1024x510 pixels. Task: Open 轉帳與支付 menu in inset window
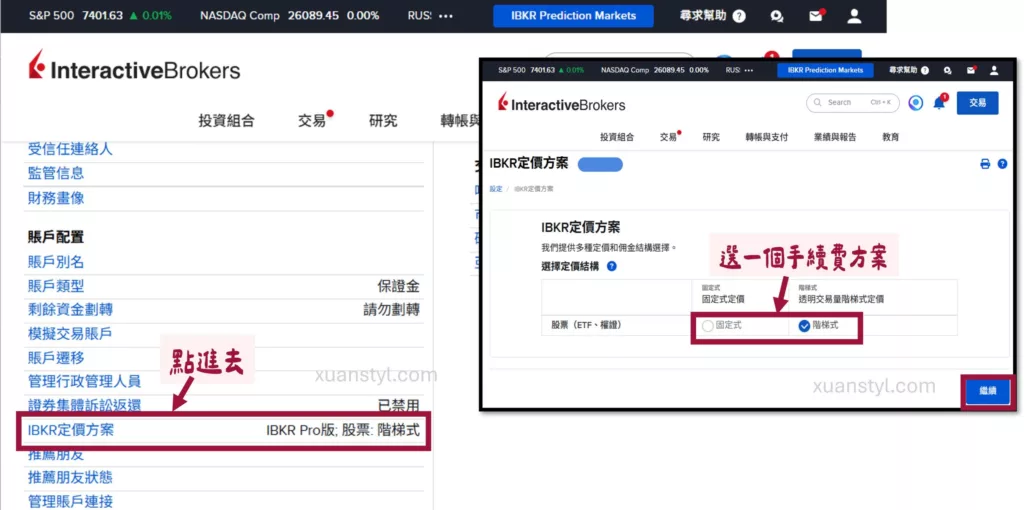point(767,137)
